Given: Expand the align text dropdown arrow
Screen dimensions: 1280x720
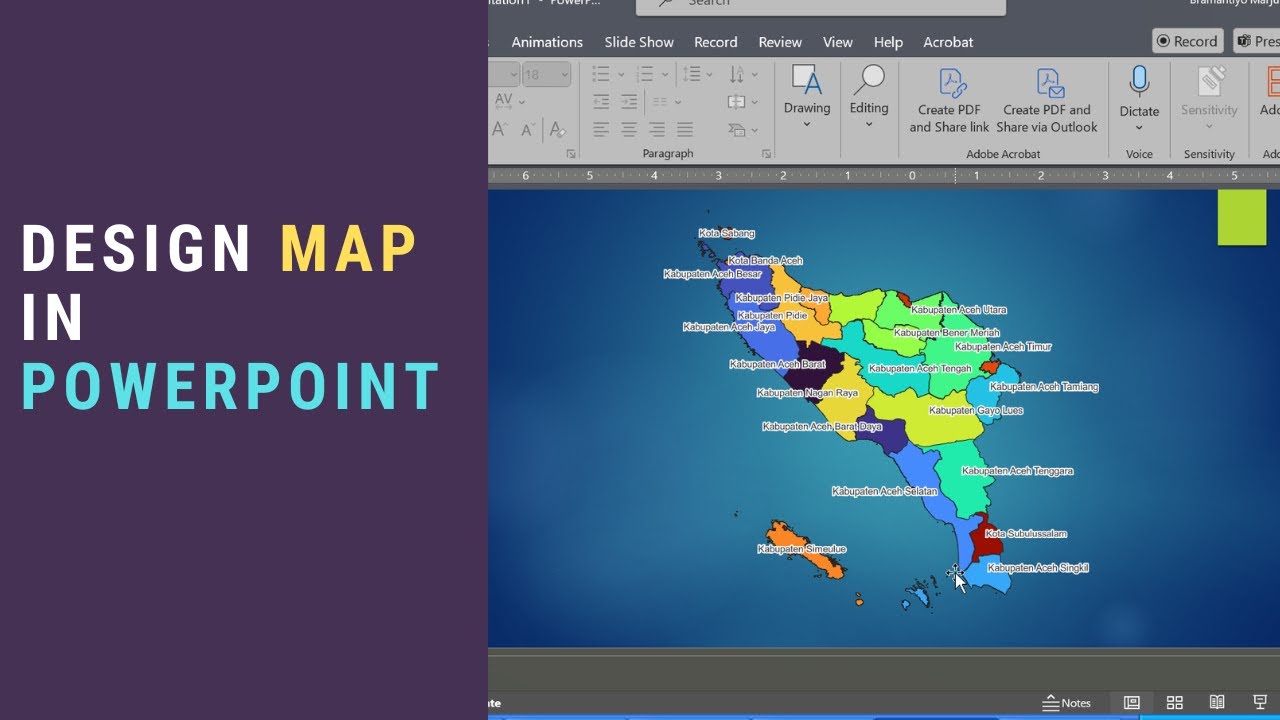Looking at the screenshot, I should pos(755,102).
